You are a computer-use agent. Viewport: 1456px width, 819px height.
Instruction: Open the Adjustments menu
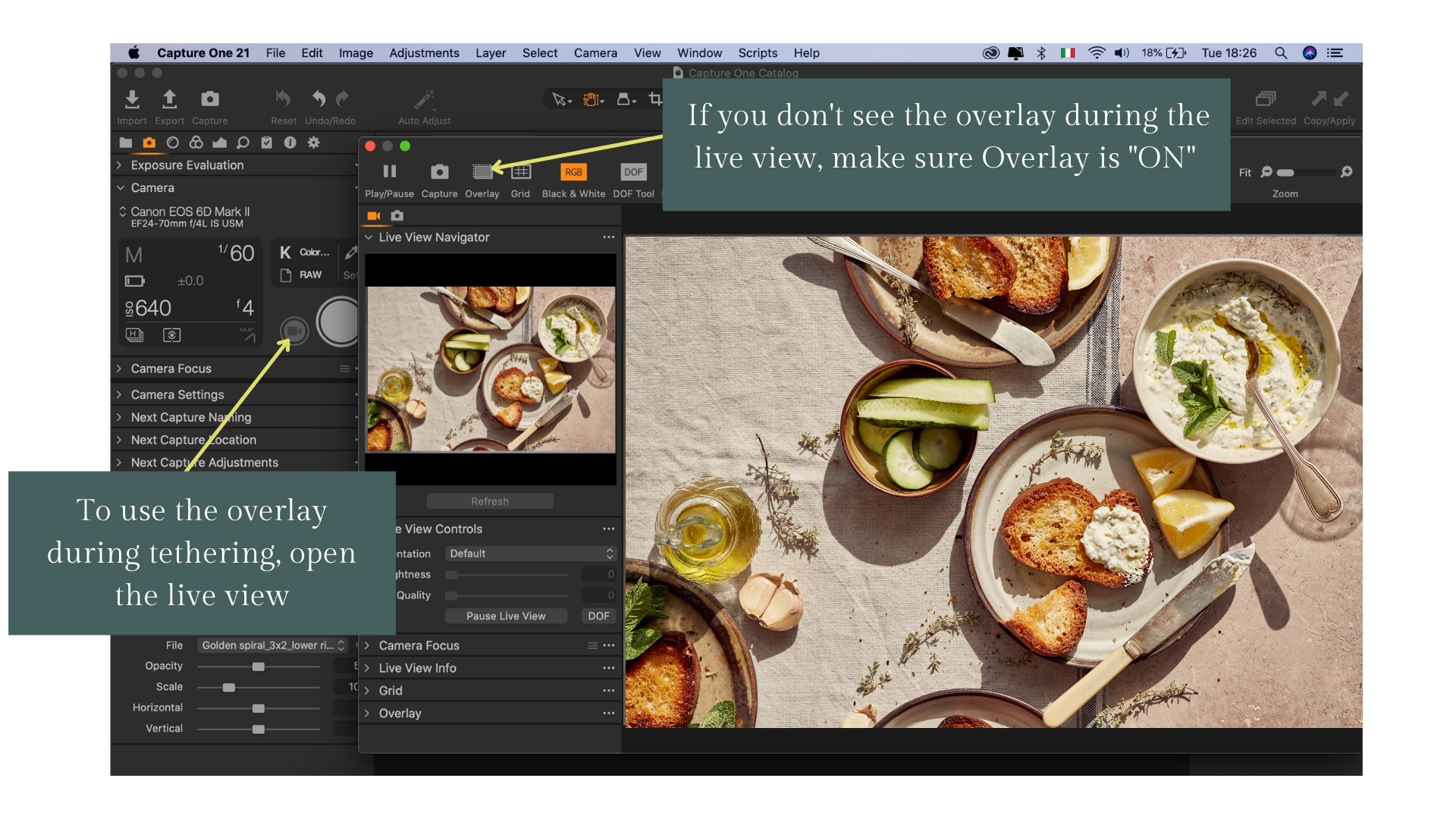pos(424,53)
